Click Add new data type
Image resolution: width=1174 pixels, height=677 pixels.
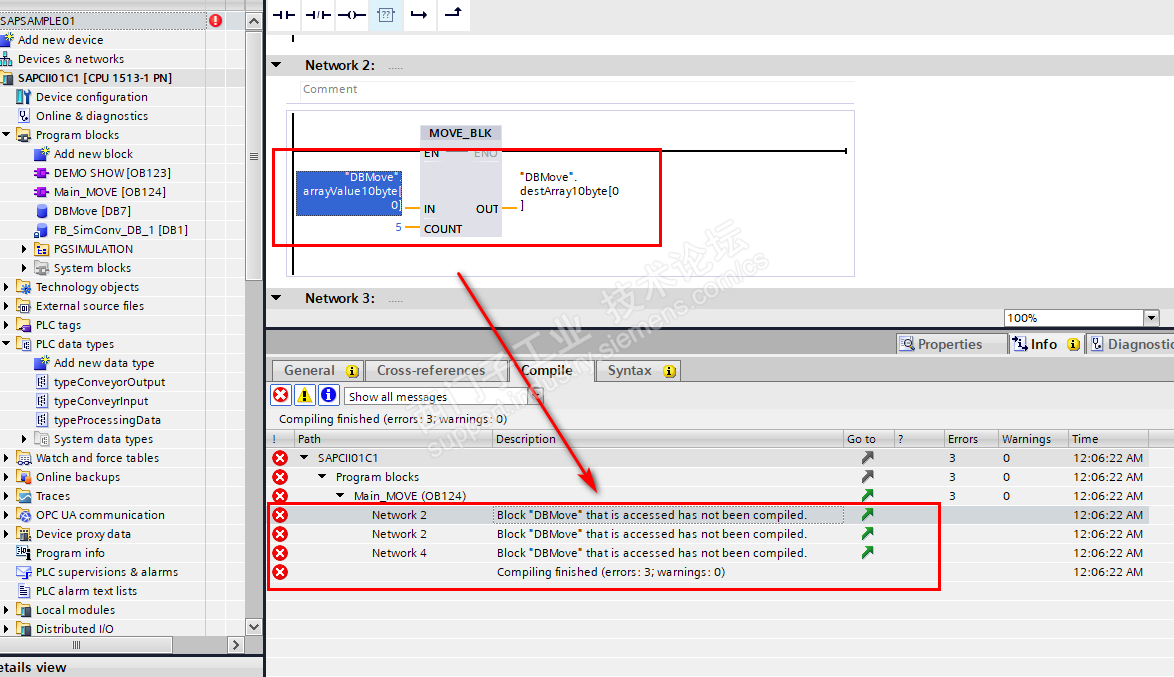coord(103,362)
